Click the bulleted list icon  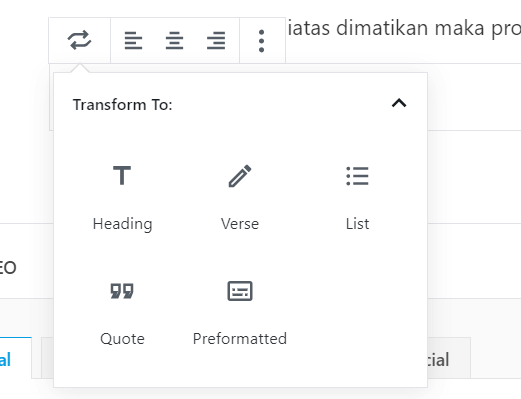(357, 176)
